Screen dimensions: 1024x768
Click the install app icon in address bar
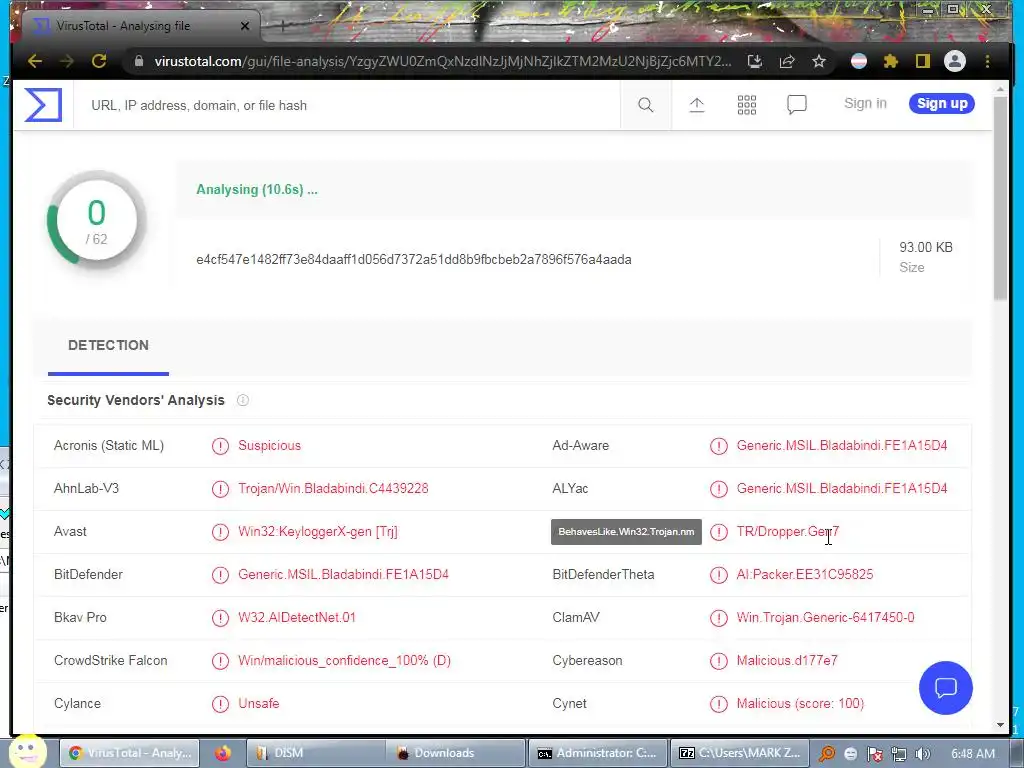pyautogui.click(x=754, y=61)
